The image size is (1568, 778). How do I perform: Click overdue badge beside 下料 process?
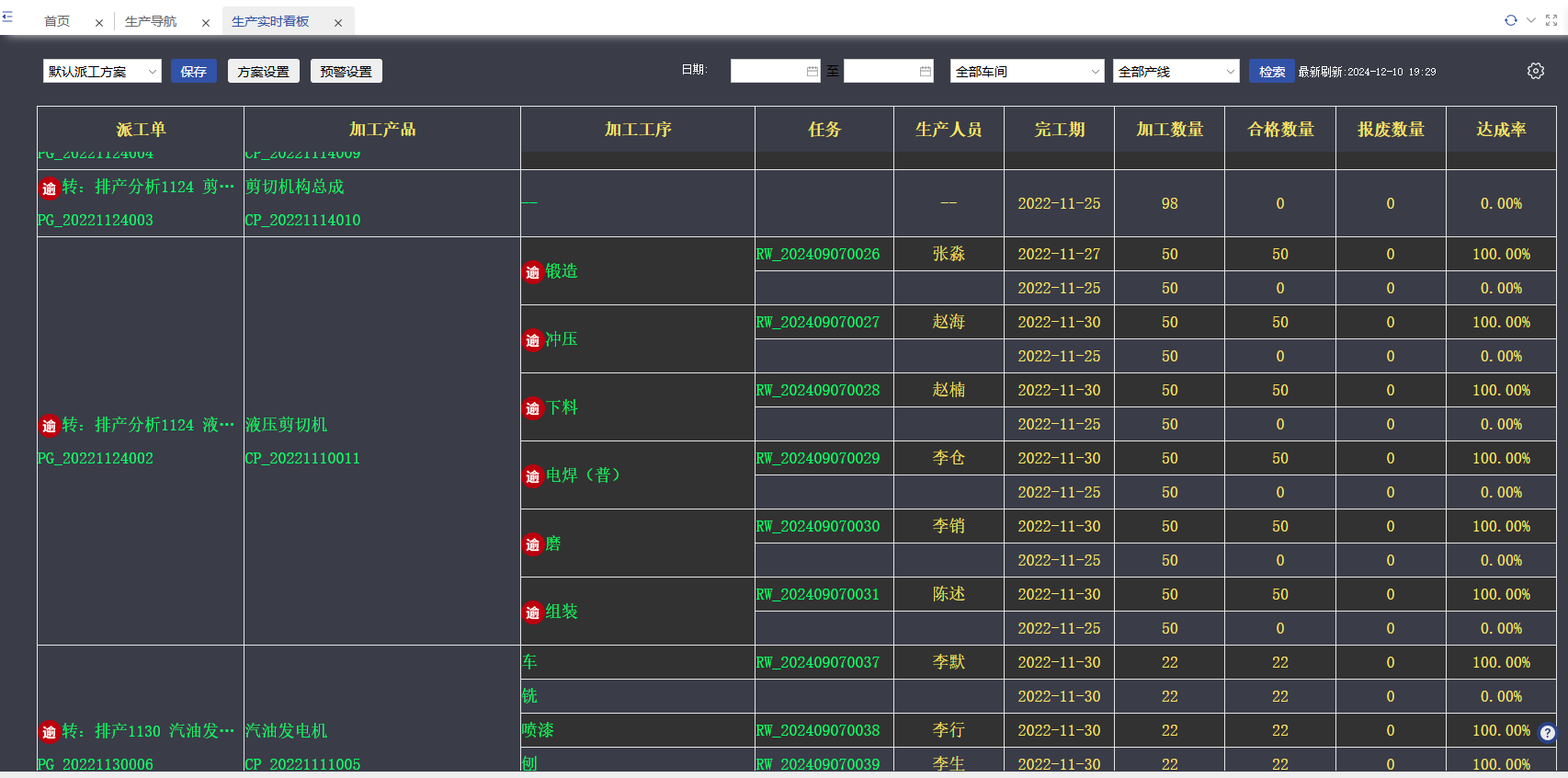(x=532, y=408)
